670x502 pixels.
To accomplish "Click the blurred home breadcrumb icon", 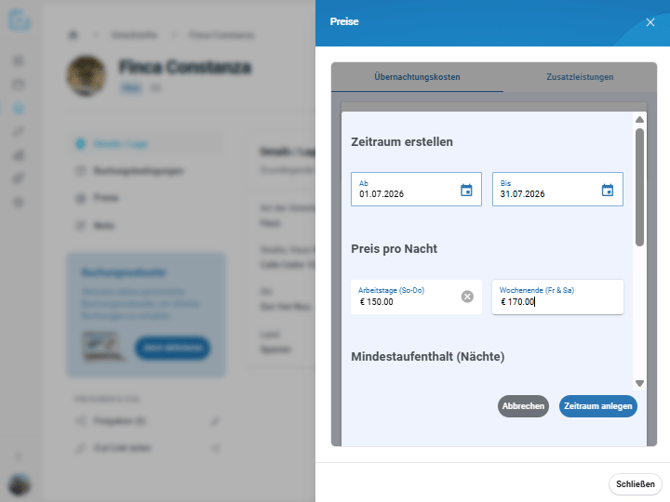I will point(73,35).
